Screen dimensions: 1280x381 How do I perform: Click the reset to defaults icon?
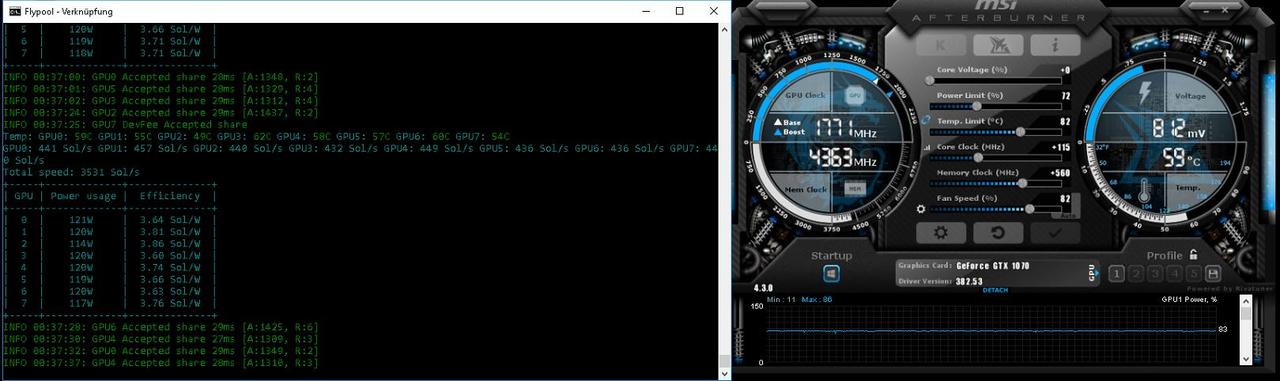tap(997, 232)
